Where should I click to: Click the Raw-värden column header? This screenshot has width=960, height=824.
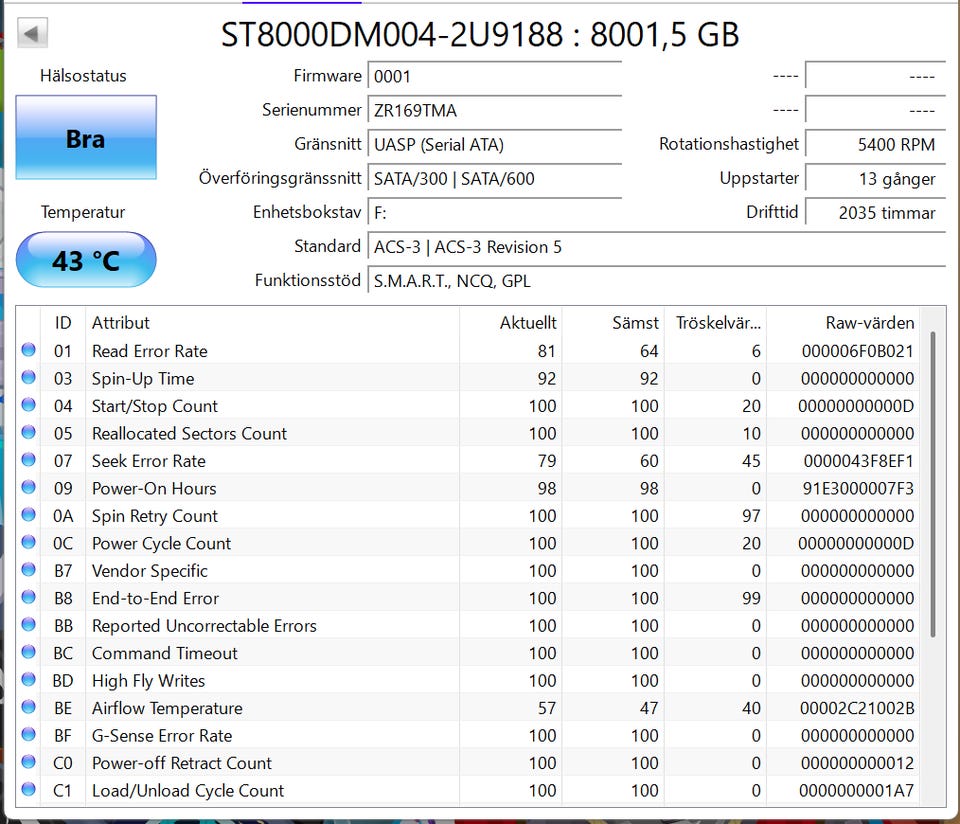869,323
